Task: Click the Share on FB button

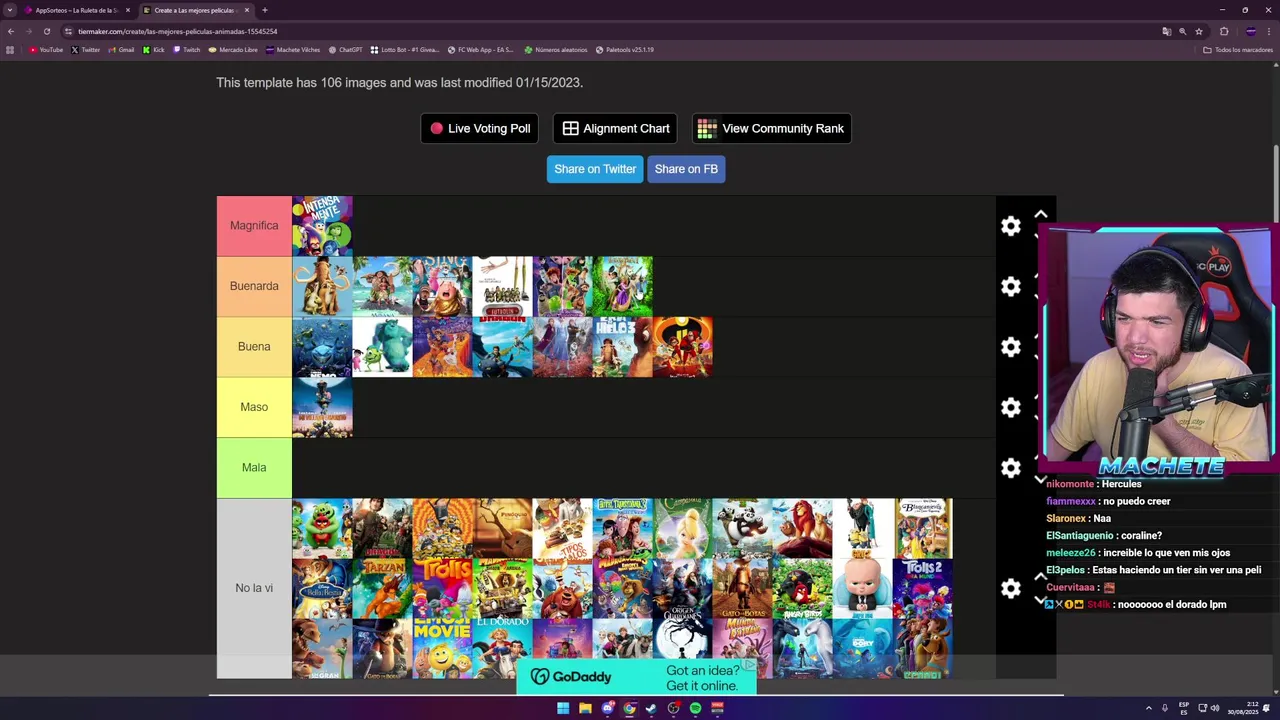Action: (x=686, y=169)
